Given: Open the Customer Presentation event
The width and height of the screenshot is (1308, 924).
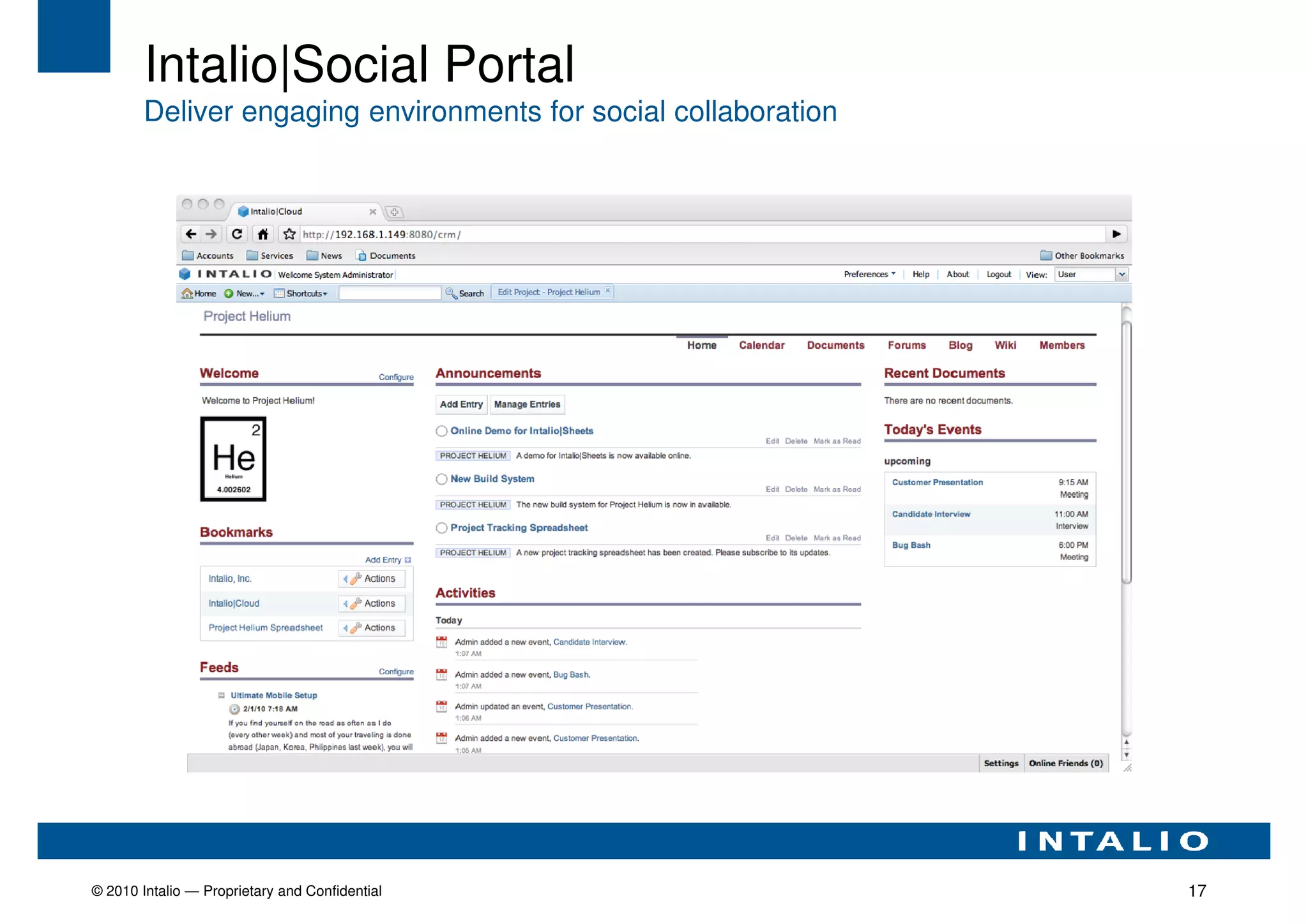Looking at the screenshot, I should click(938, 483).
